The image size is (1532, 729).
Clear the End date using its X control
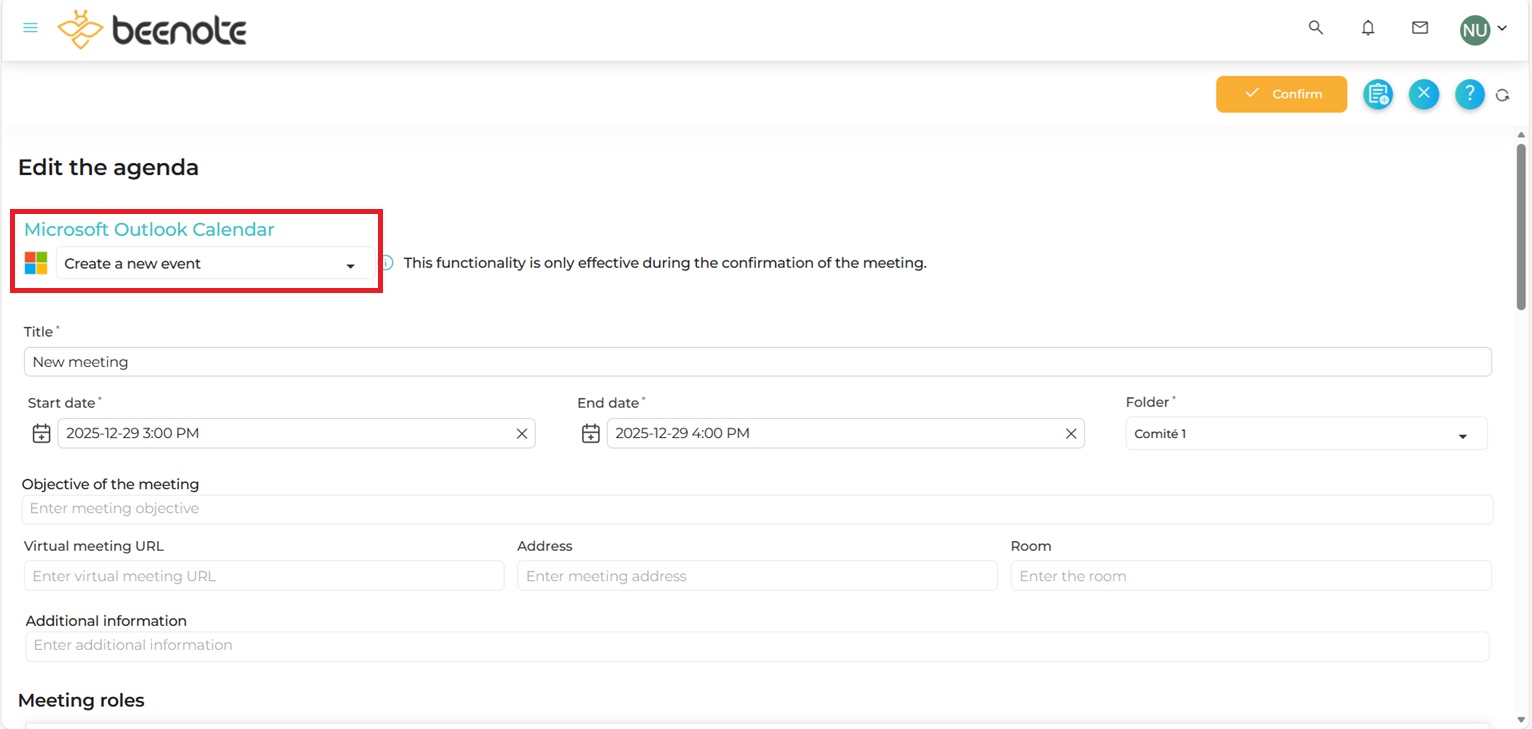pyautogui.click(x=1071, y=433)
